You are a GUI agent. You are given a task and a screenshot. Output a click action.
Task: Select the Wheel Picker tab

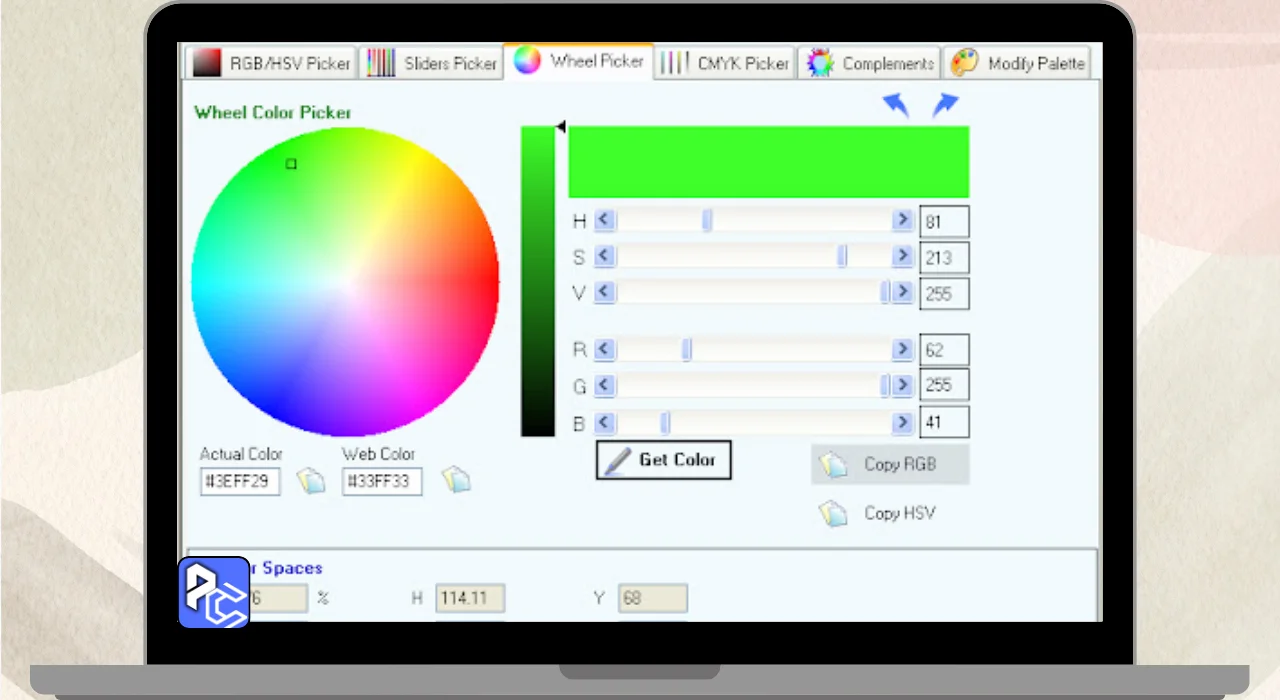(579, 61)
